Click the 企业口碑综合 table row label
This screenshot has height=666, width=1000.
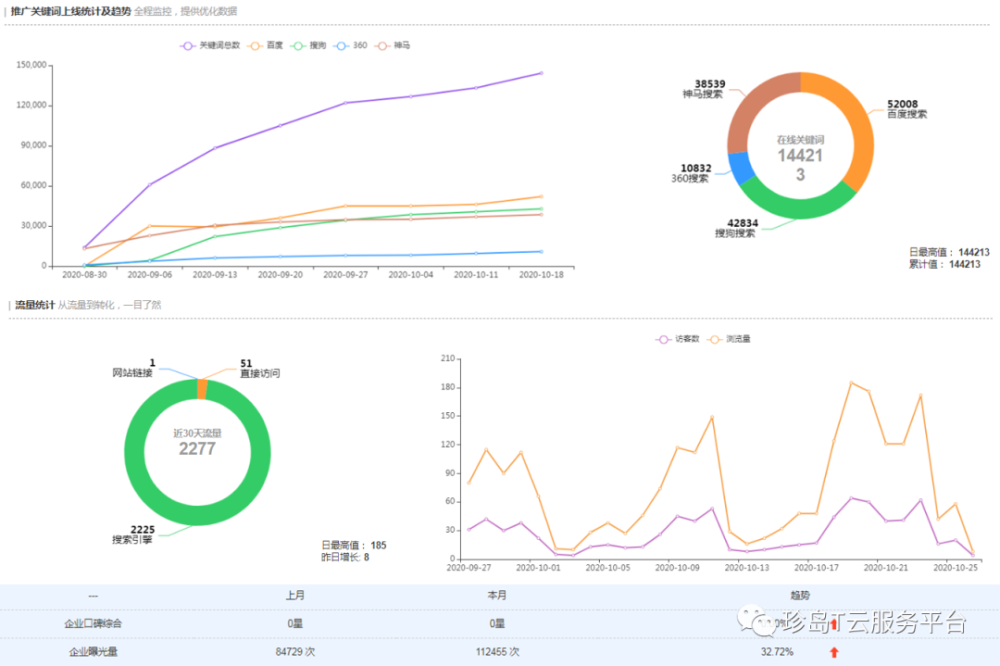pos(93,624)
